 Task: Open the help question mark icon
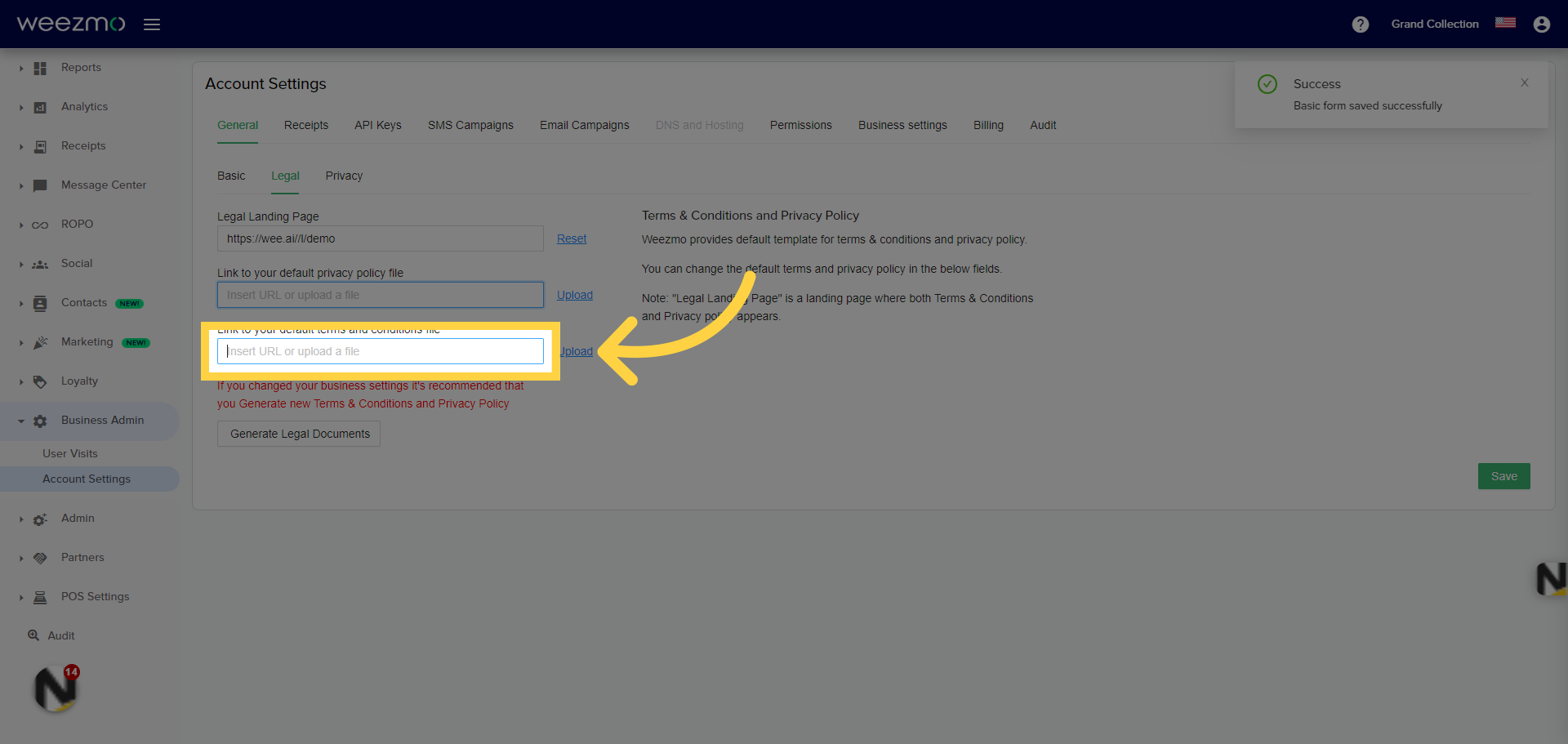tap(1361, 25)
